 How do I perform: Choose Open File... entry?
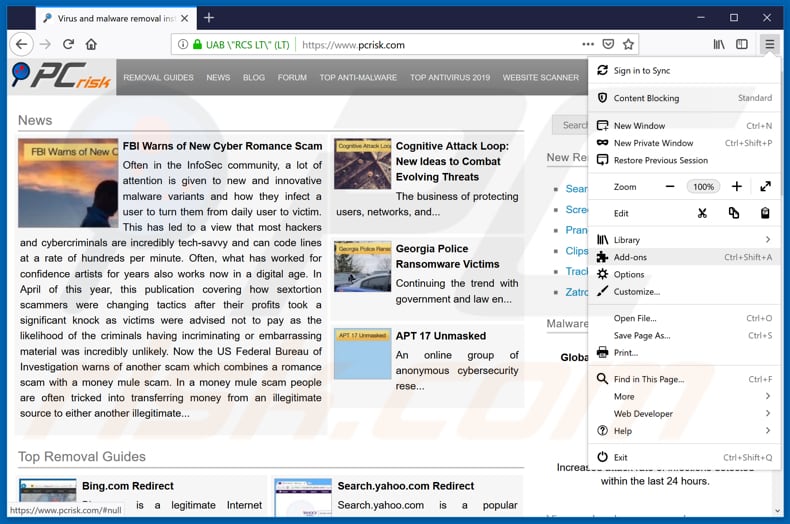coord(684,318)
